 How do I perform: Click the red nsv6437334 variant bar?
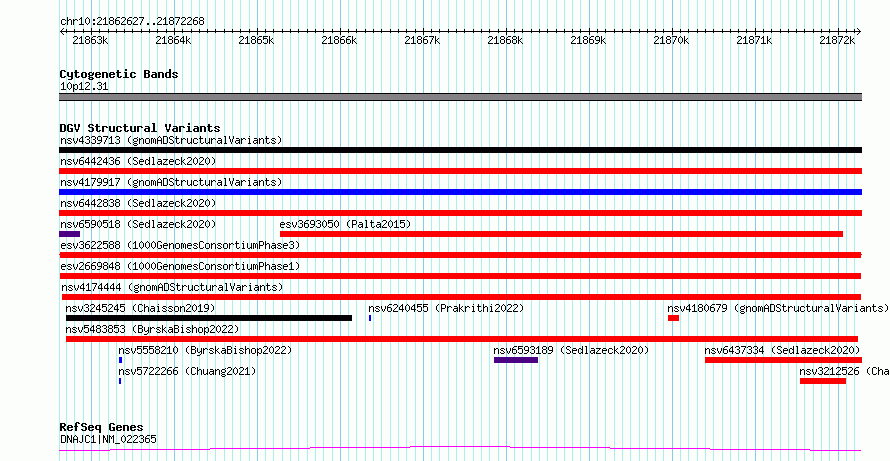pyautogui.click(x=783, y=360)
